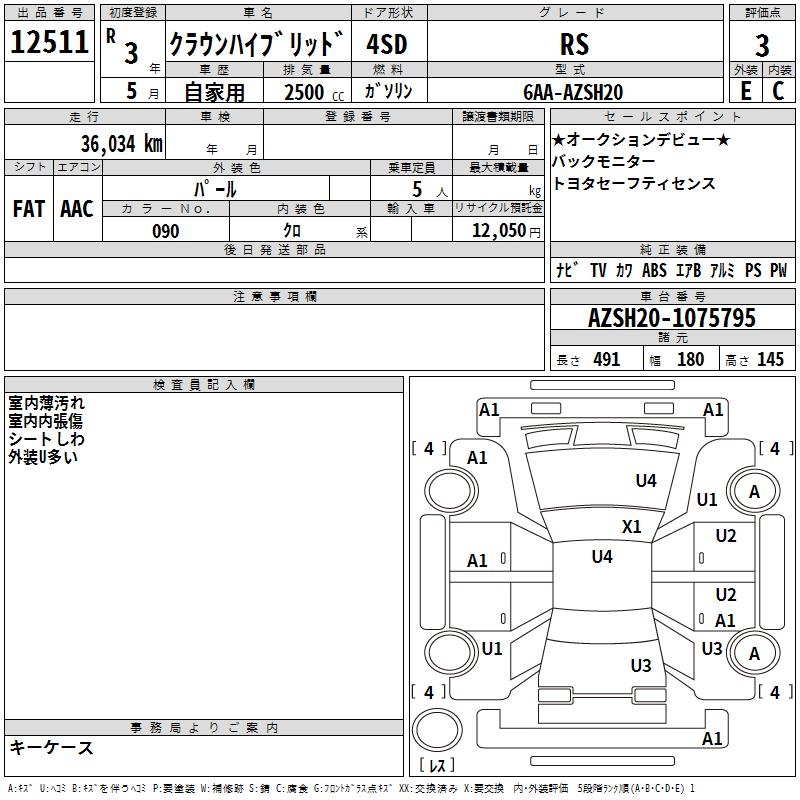Viewport: 800px width, 800px height.
Task: Select the overall evaluation score 3
Action: (x=762, y=45)
